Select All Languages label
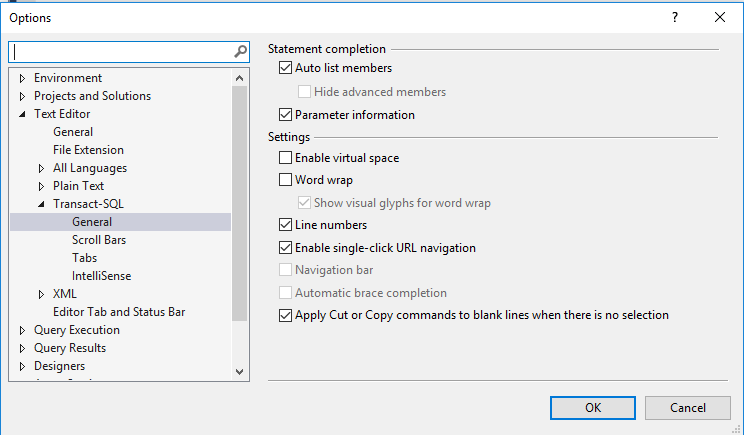Viewport: 744px width, 435px height. click(90, 168)
